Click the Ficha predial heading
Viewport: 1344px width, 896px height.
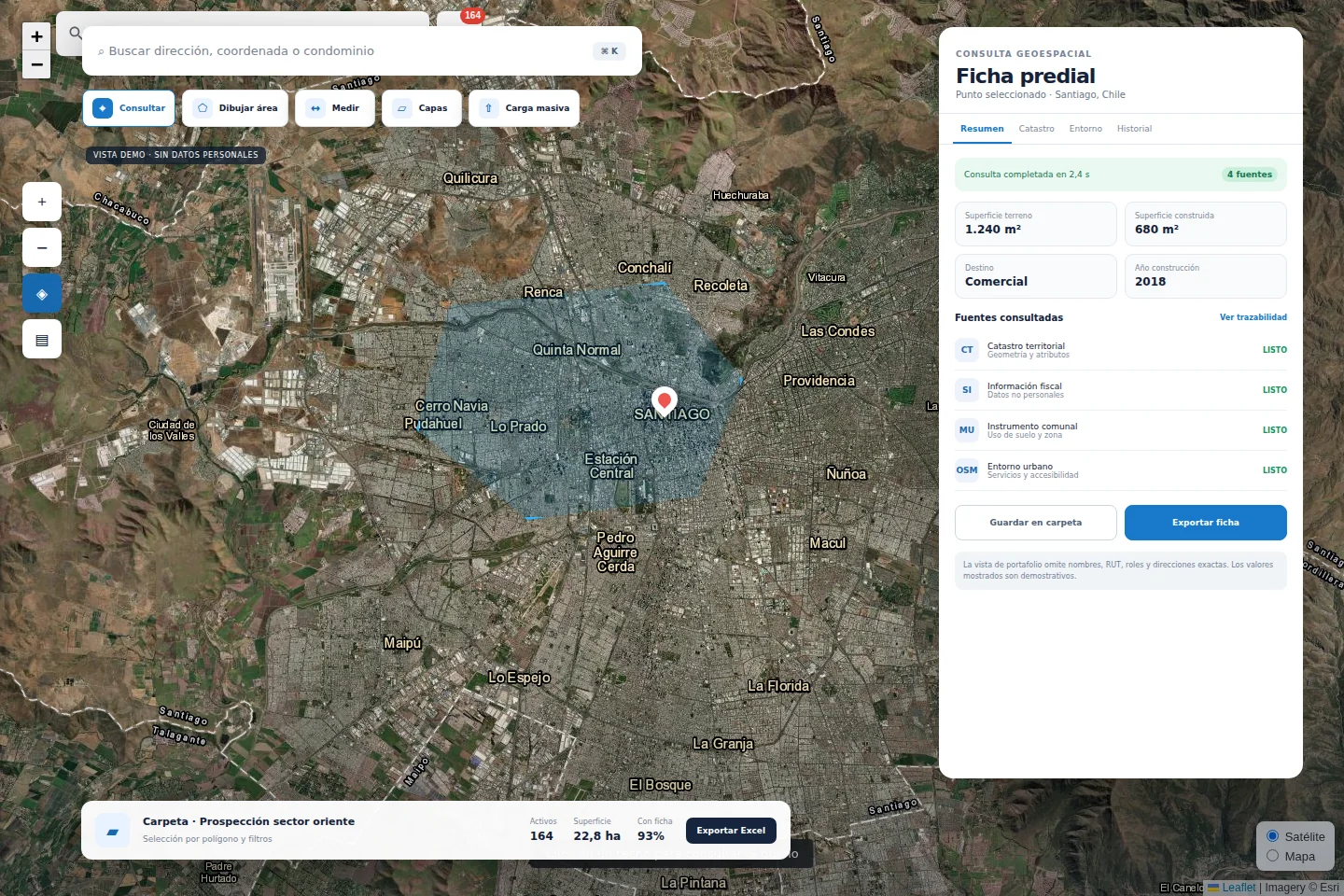pos(1026,76)
